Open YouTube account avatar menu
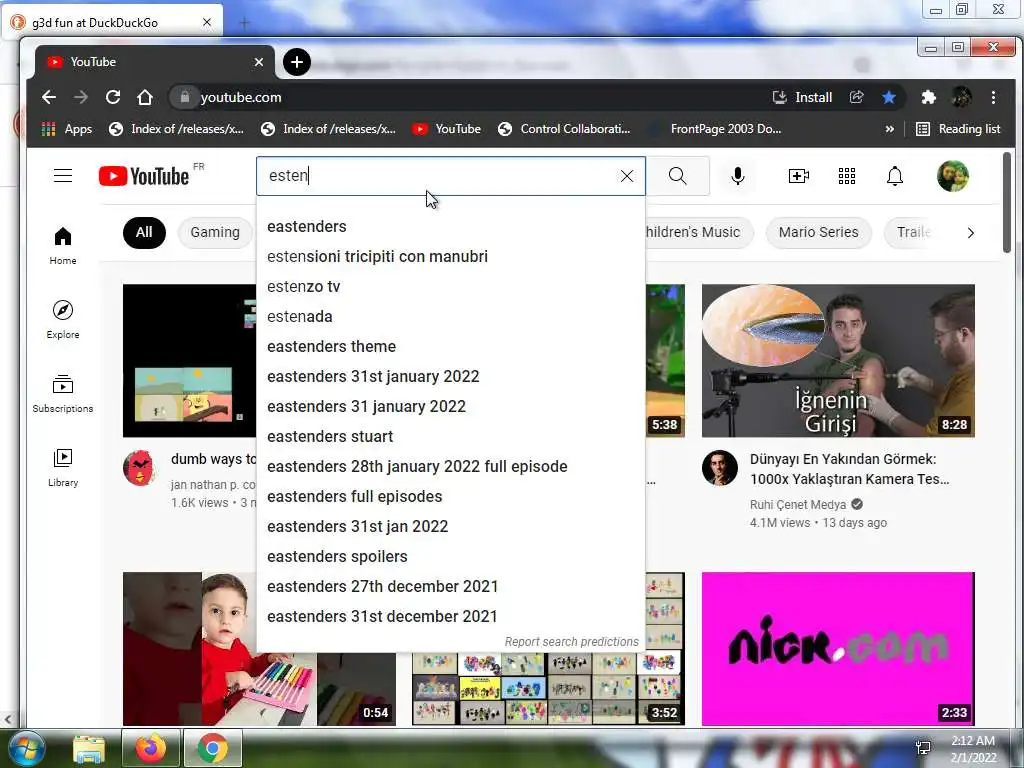1024x768 pixels. (x=953, y=176)
